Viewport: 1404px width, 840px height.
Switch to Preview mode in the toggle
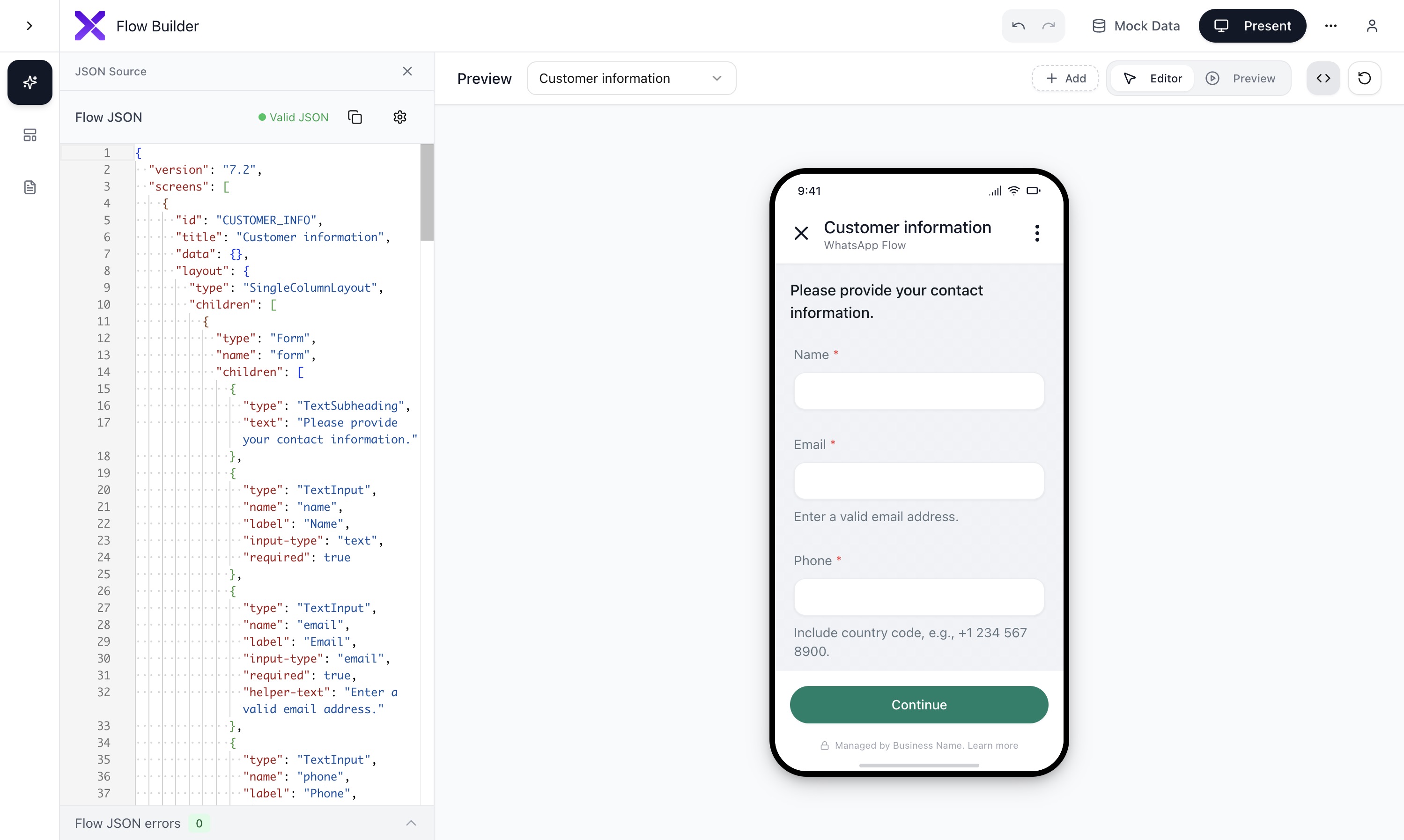[1242, 78]
